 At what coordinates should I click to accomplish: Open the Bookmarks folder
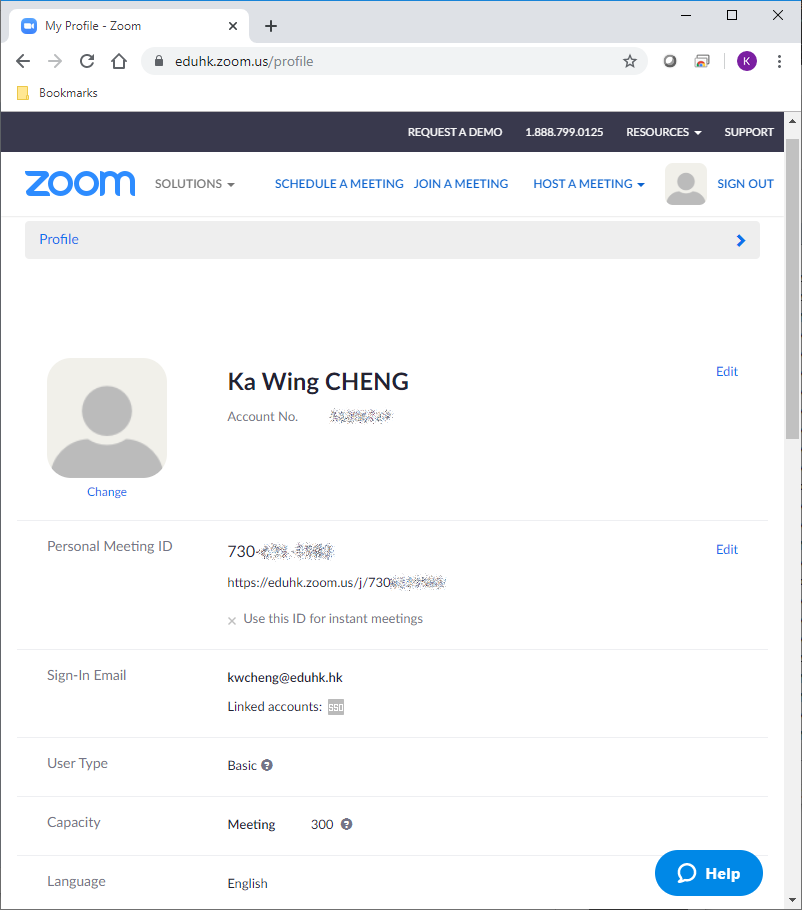(x=57, y=93)
